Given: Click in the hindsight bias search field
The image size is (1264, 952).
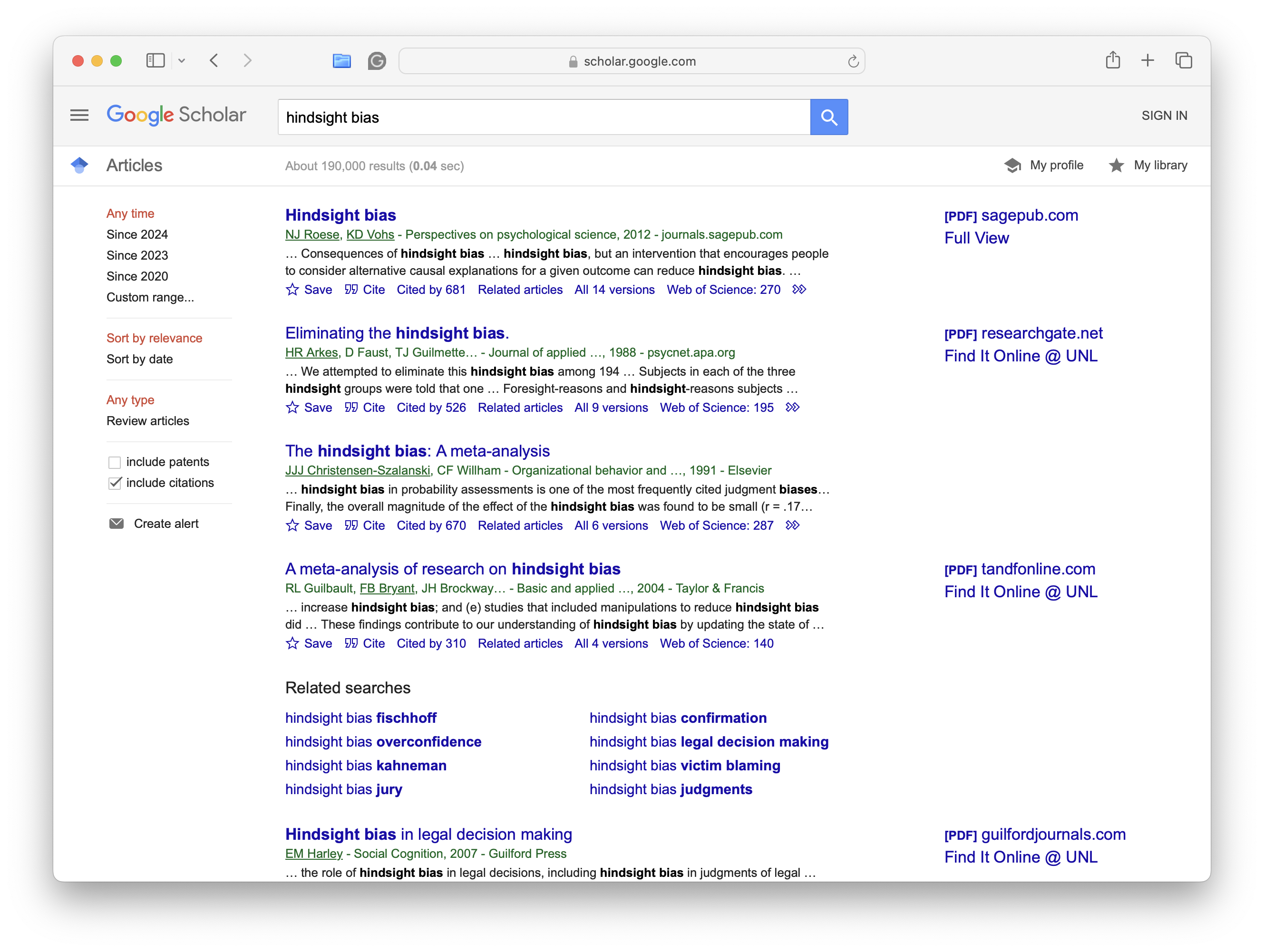Looking at the screenshot, I should click(x=543, y=117).
